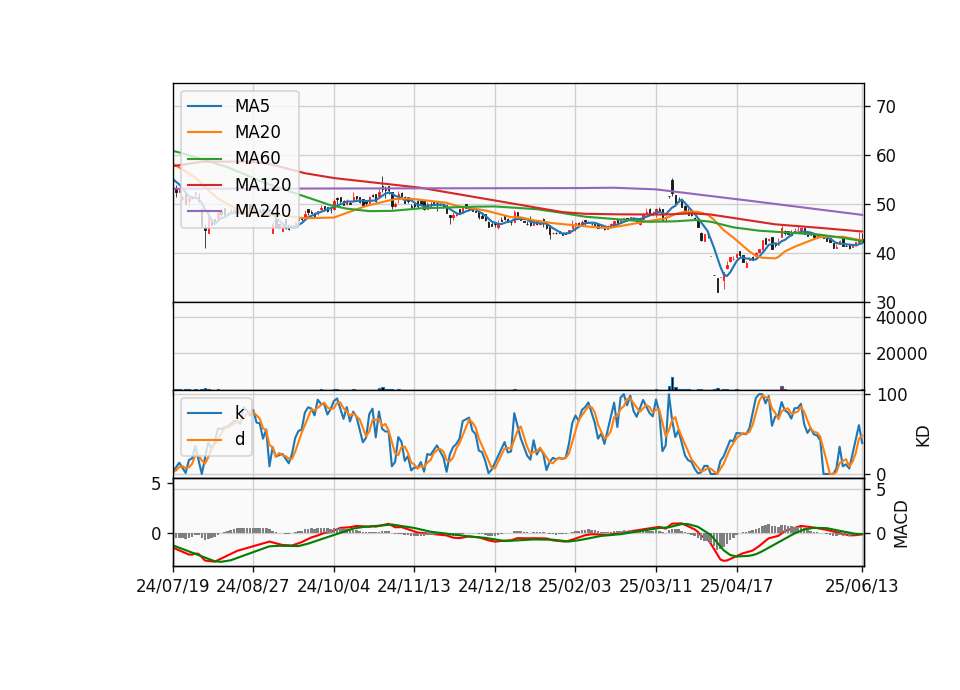Viewport: 960px width, 690px height.
Task: Click the 25/03/11 date label
Action: (656, 586)
